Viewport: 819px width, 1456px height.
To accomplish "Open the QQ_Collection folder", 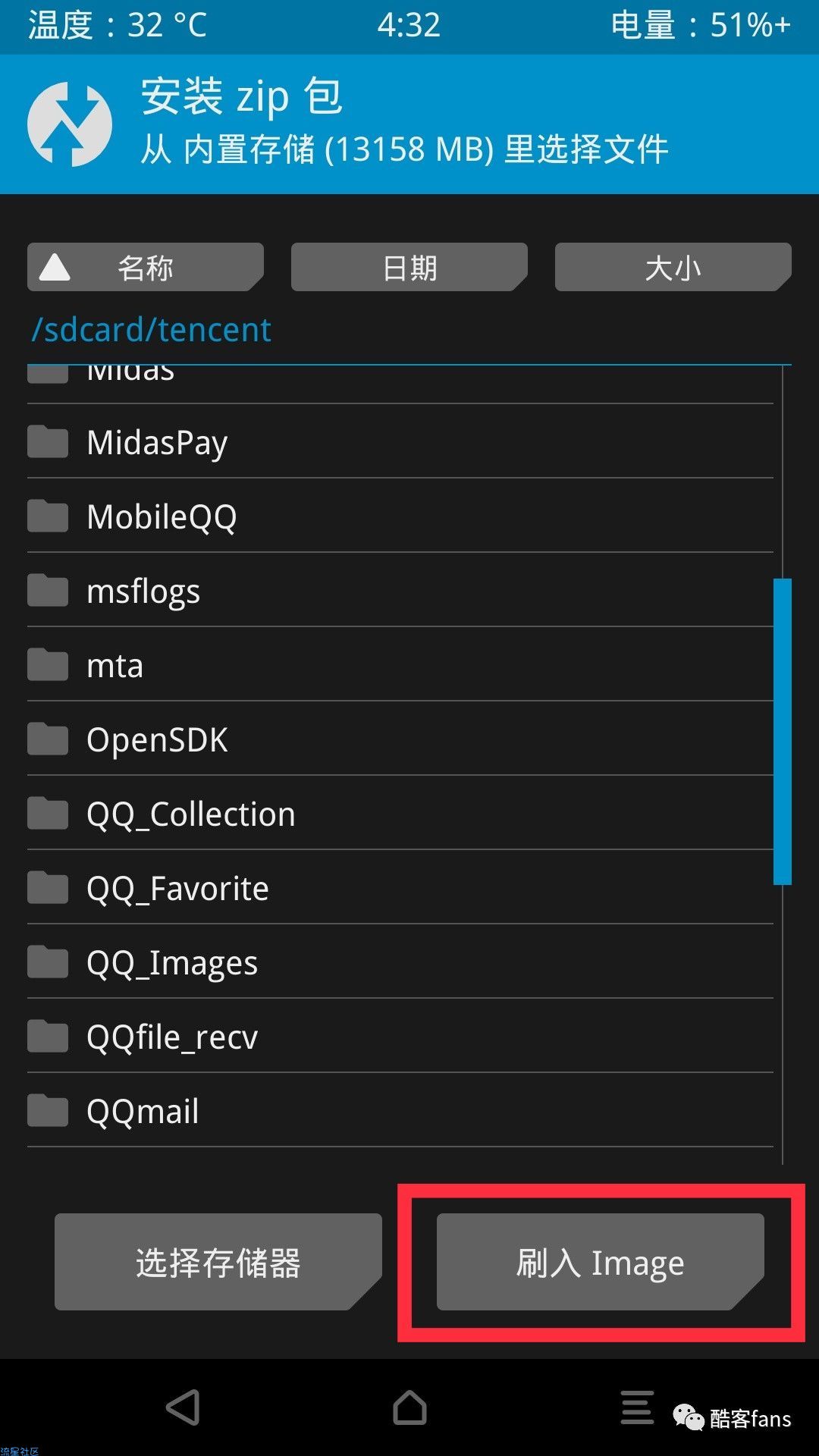I will pyautogui.click(x=400, y=813).
